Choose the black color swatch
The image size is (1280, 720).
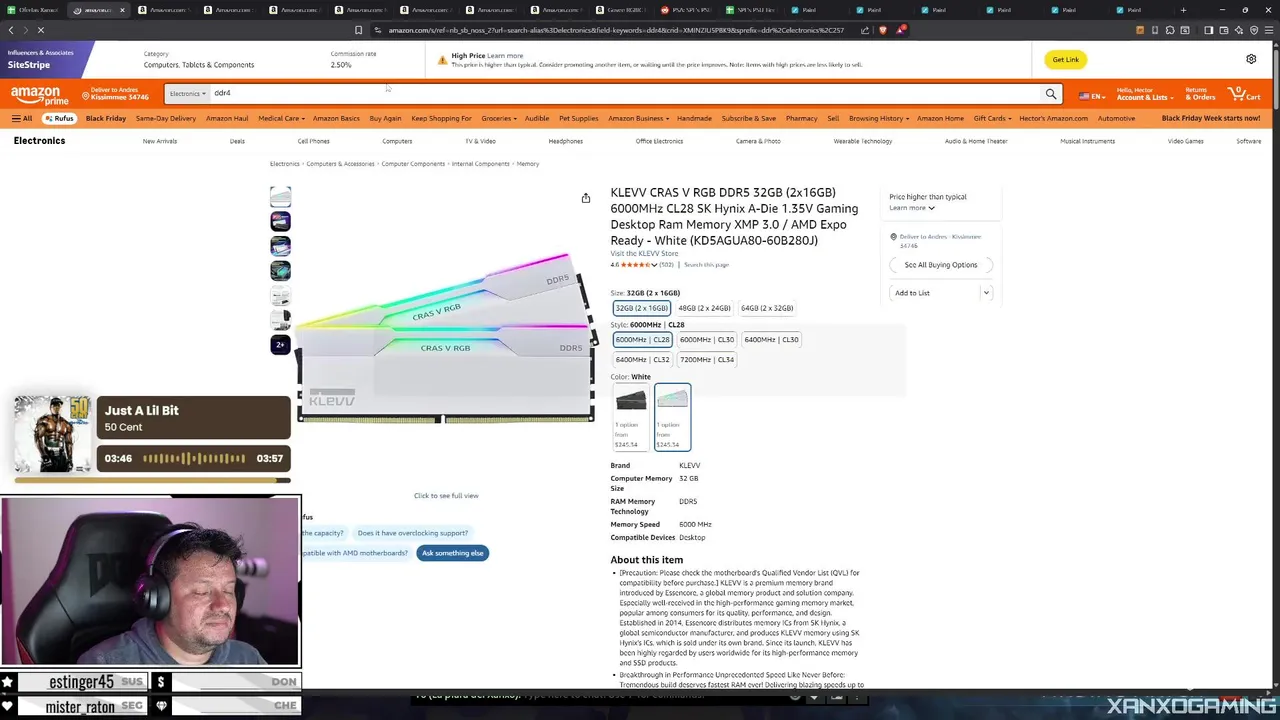click(x=631, y=417)
